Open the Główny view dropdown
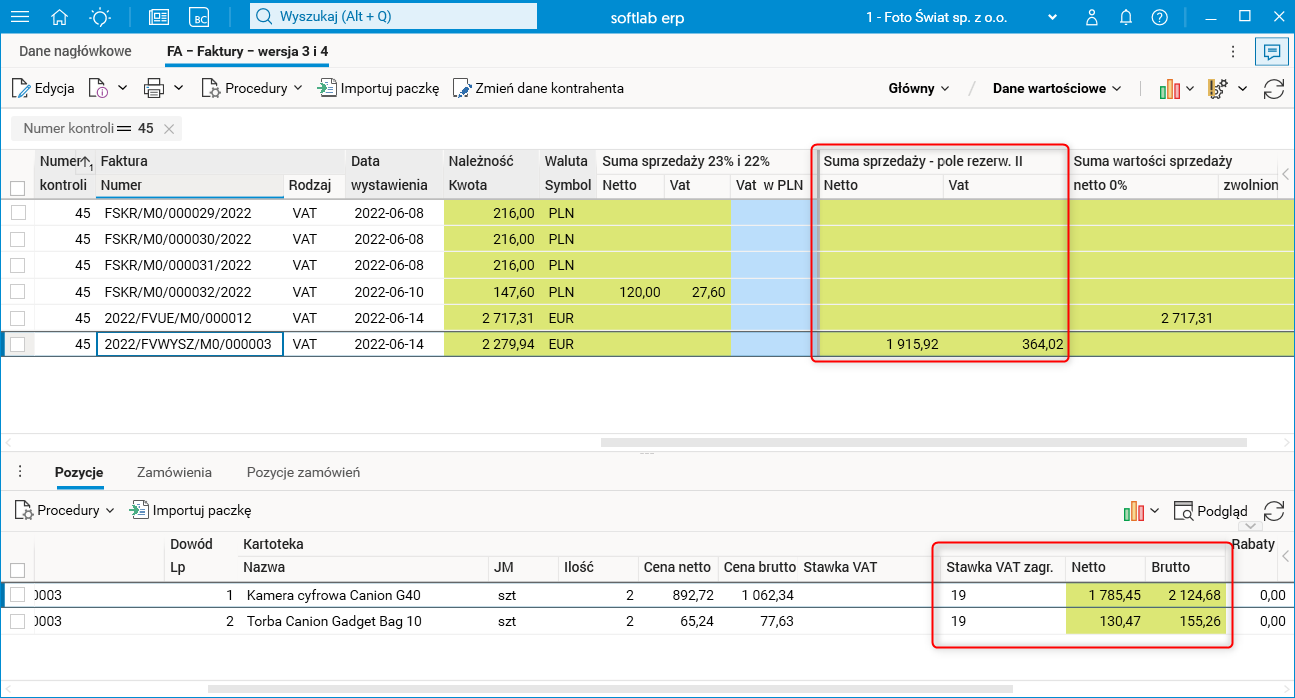1295x698 pixels. click(x=918, y=88)
